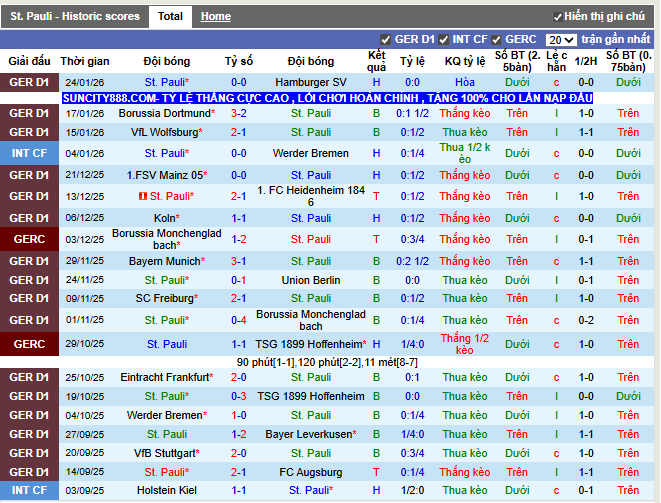The width and height of the screenshot is (661, 503).
Task: Click the Thua 1/2 kèo result on 04/01/26
Action: tap(465, 153)
